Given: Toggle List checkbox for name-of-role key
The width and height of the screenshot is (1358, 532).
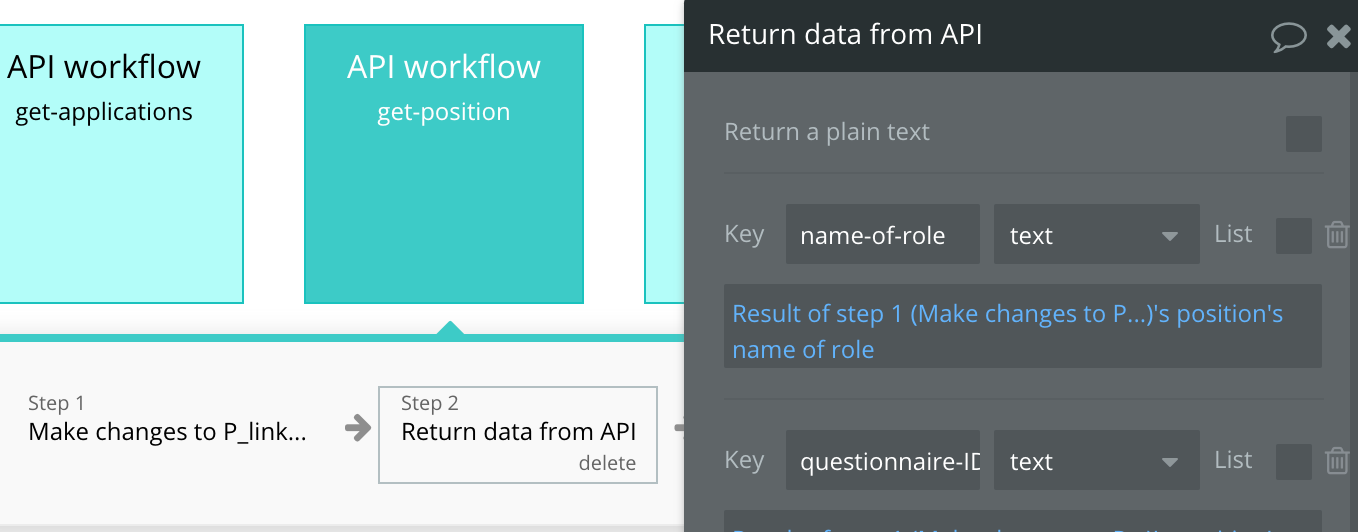Looking at the screenshot, I should pos(1293,236).
